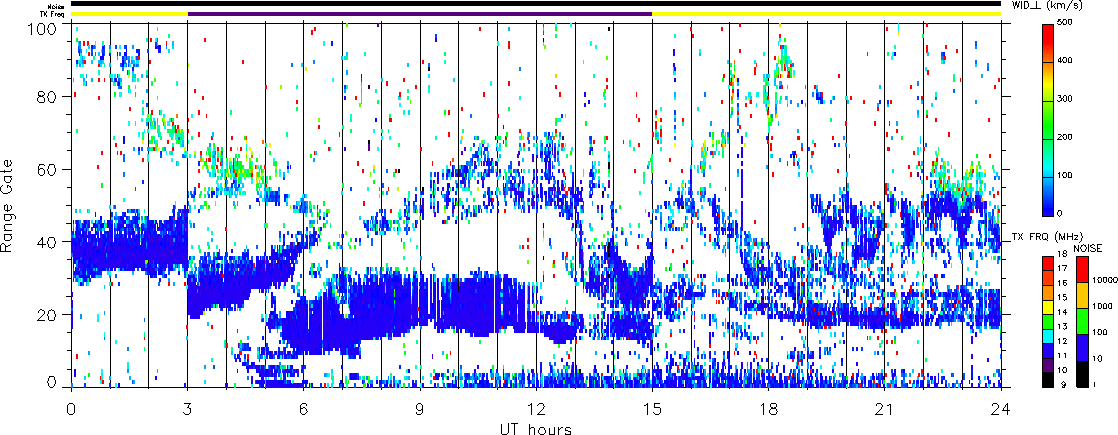The width and height of the screenshot is (1118, 435).
Task: Click '200' on the WID colorbar
Action: click(x=1067, y=137)
